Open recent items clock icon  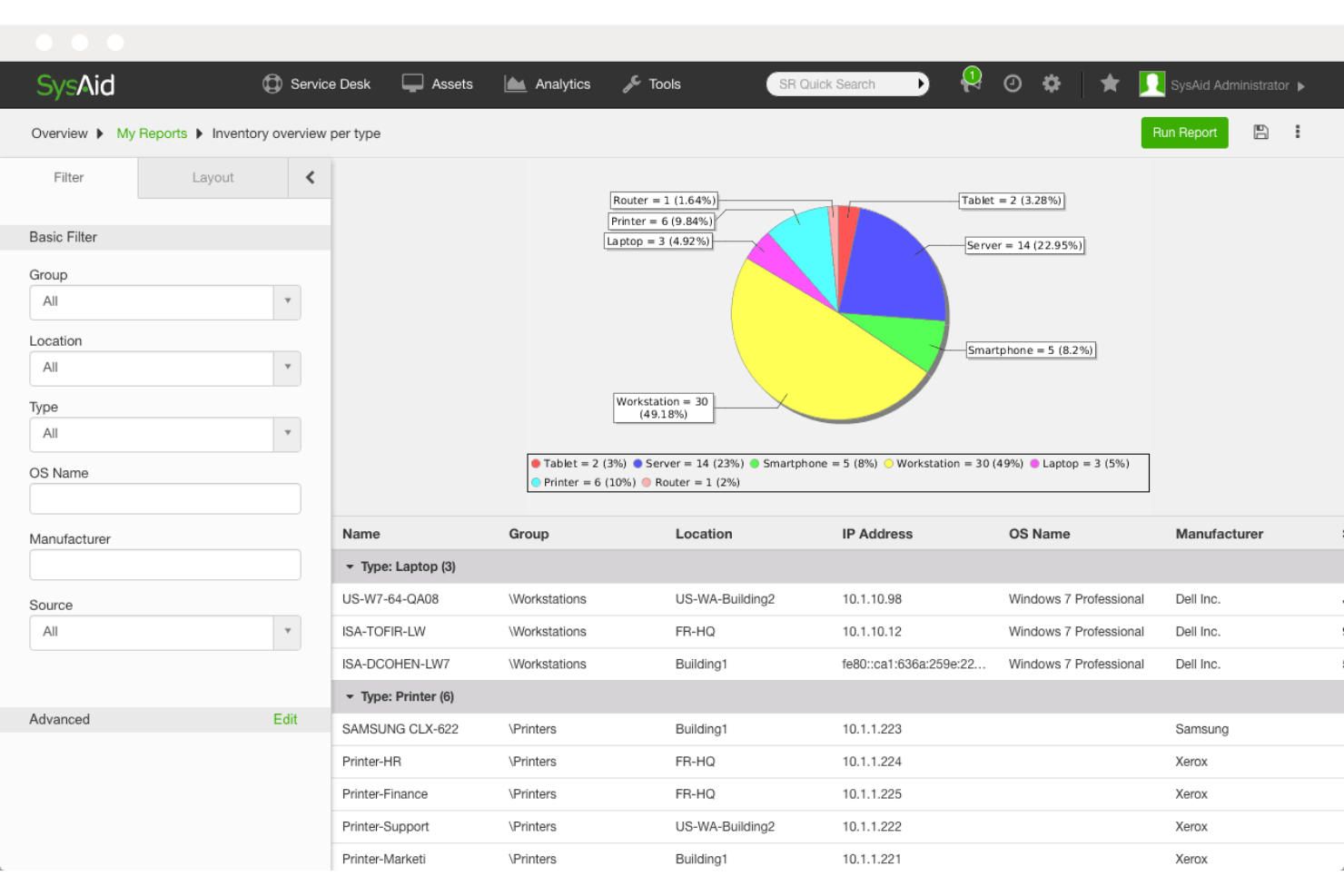(x=1013, y=84)
